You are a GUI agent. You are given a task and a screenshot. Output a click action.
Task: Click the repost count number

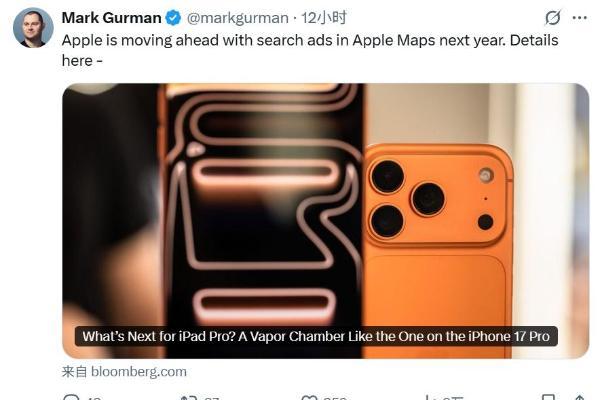pyautogui.click(x=211, y=398)
